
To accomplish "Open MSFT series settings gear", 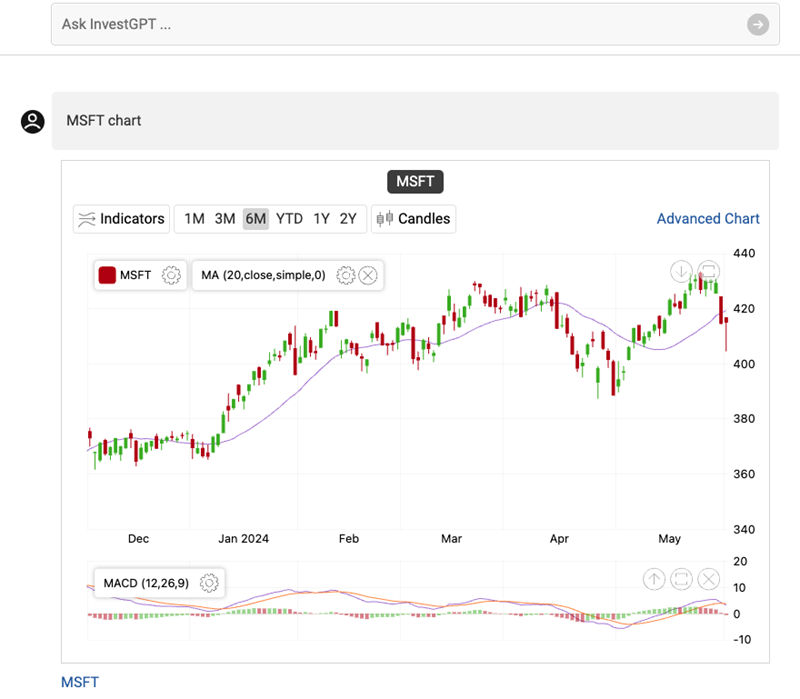I will coord(171,275).
